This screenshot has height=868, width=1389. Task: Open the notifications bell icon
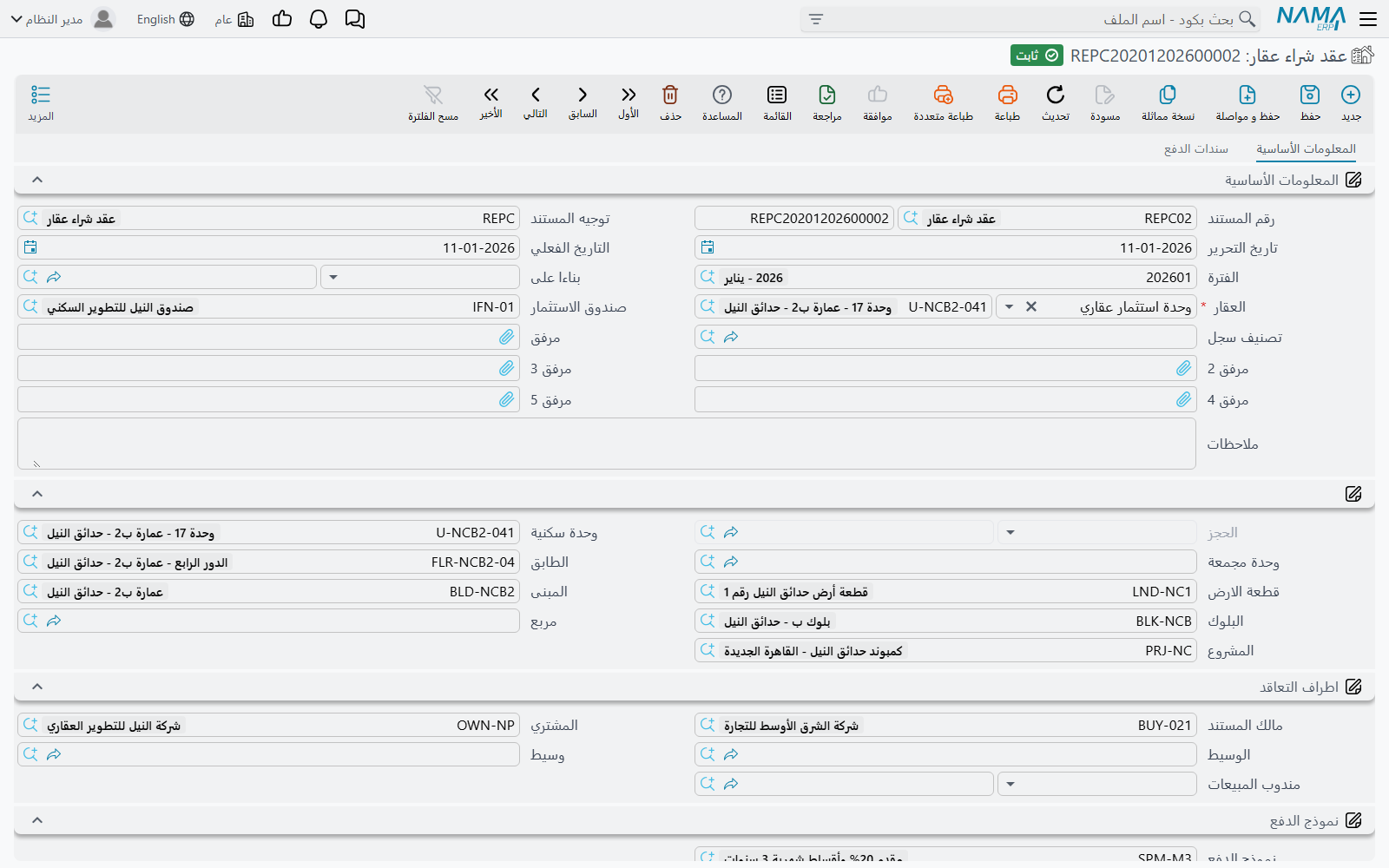coord(319,19)
